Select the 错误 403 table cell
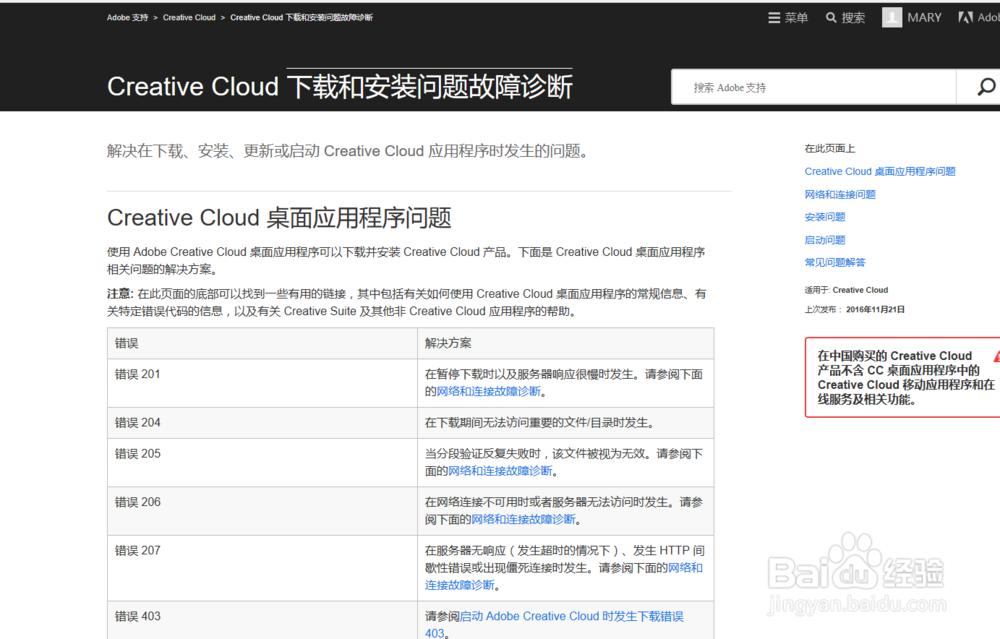The width and height of the screenshot is (1000, 639). click(x=262, y=621)
